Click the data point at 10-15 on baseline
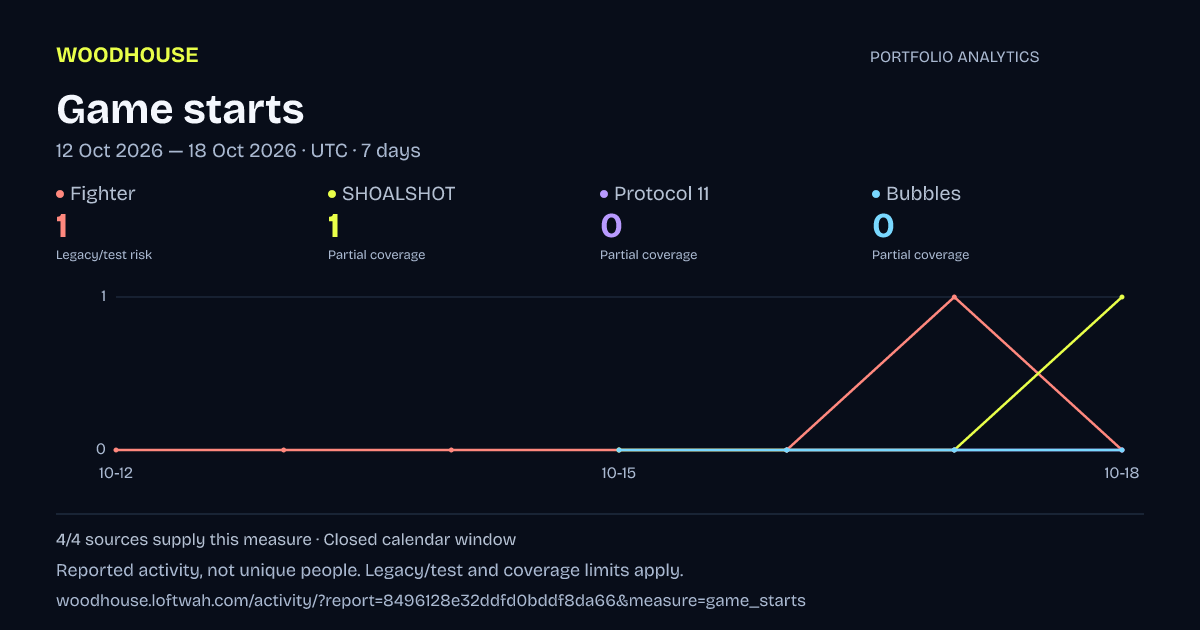The height and width of the screenshot is (630, 1200). tap(619, 450)
